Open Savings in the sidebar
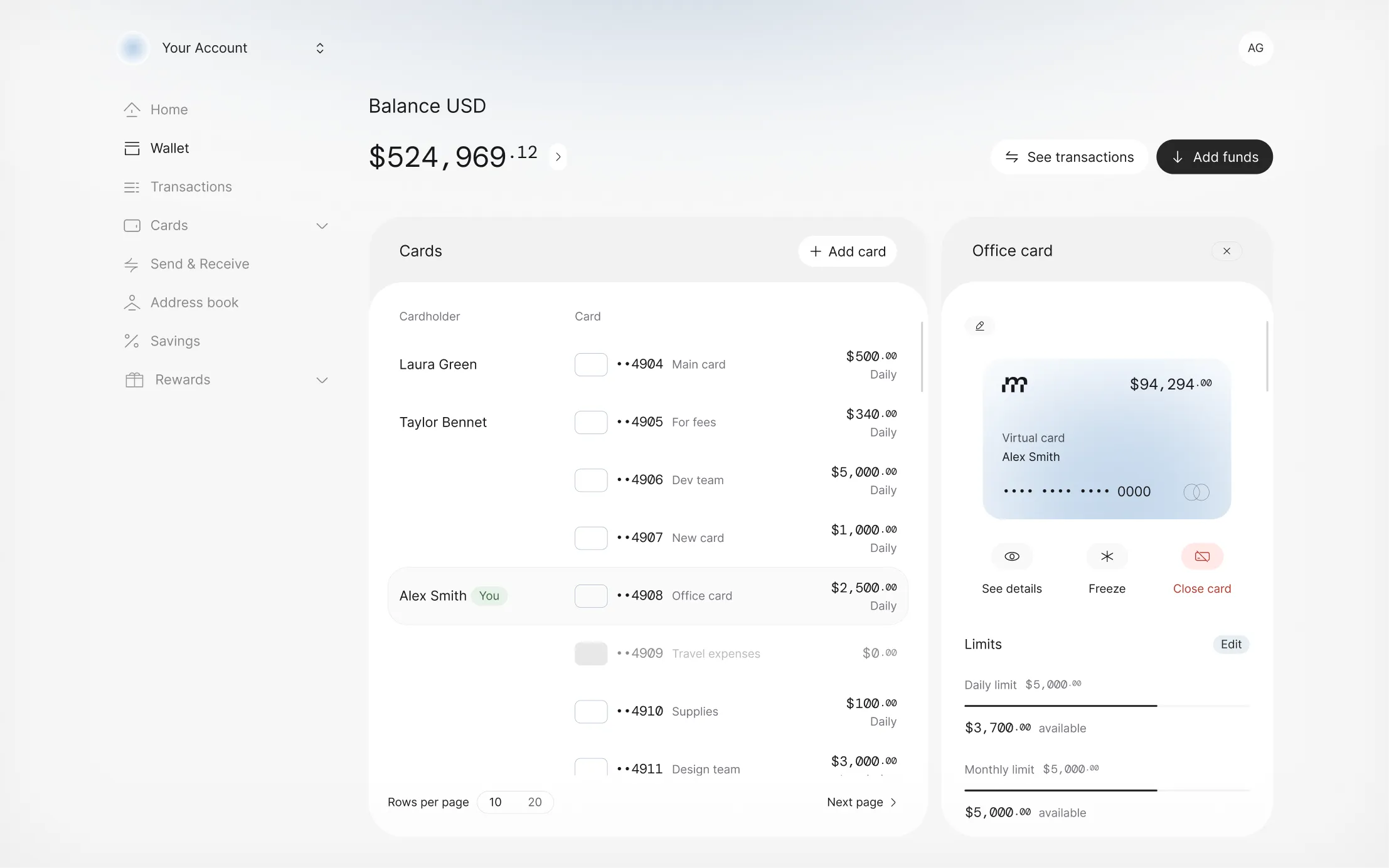Screen dimensions: 1389x868 [176, 341]
